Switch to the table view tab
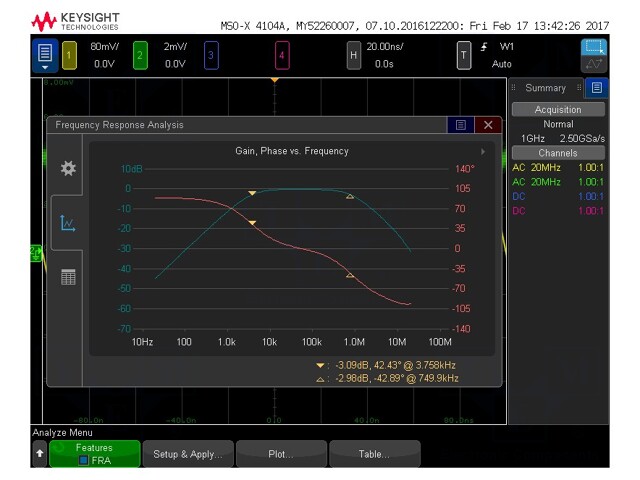 [x=68, y=277]
